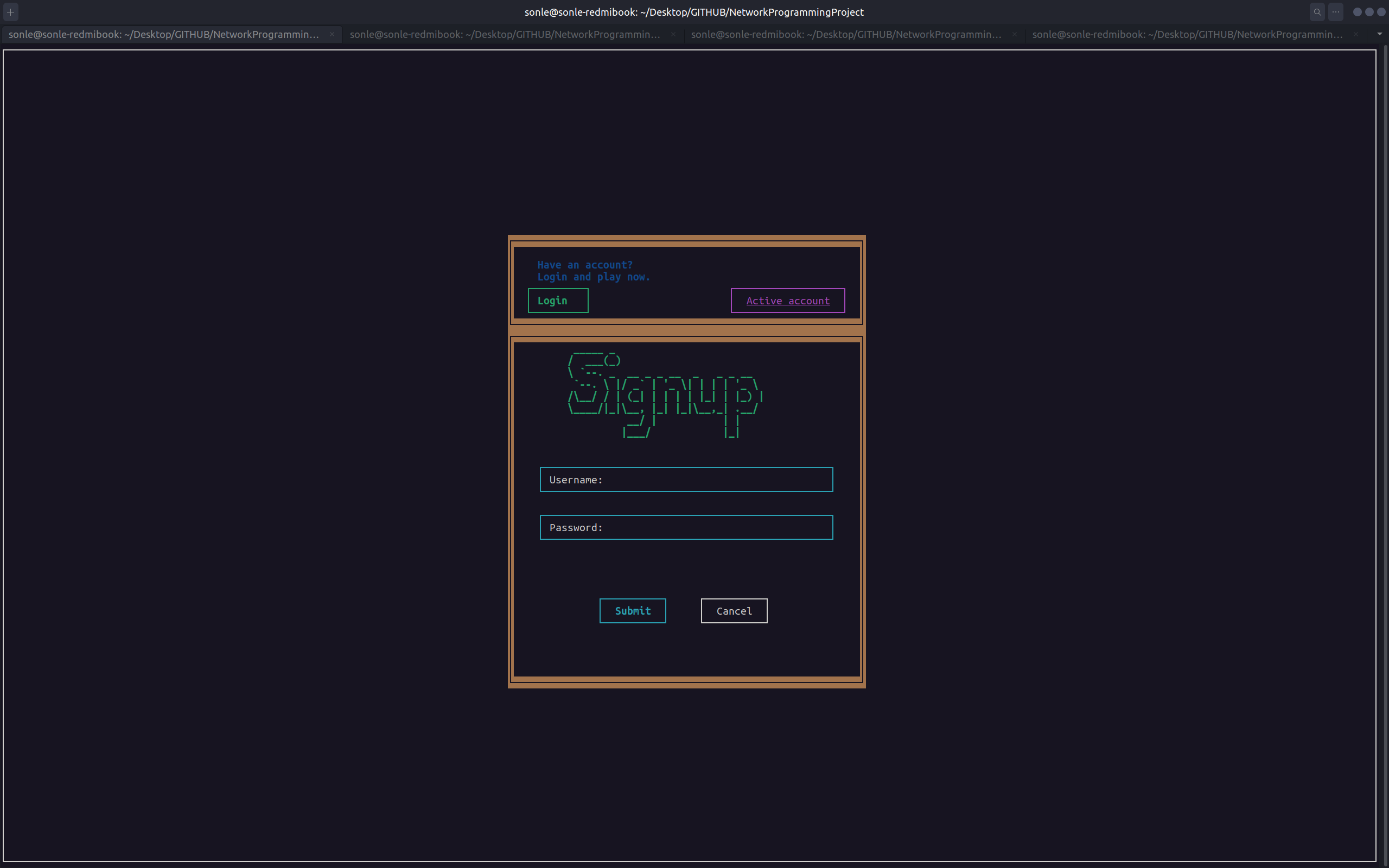Image resolution: width=1389 pixels, height=868 pixels.
Task: Open a new terminal tab with plus icon
Action: (10, 12)
